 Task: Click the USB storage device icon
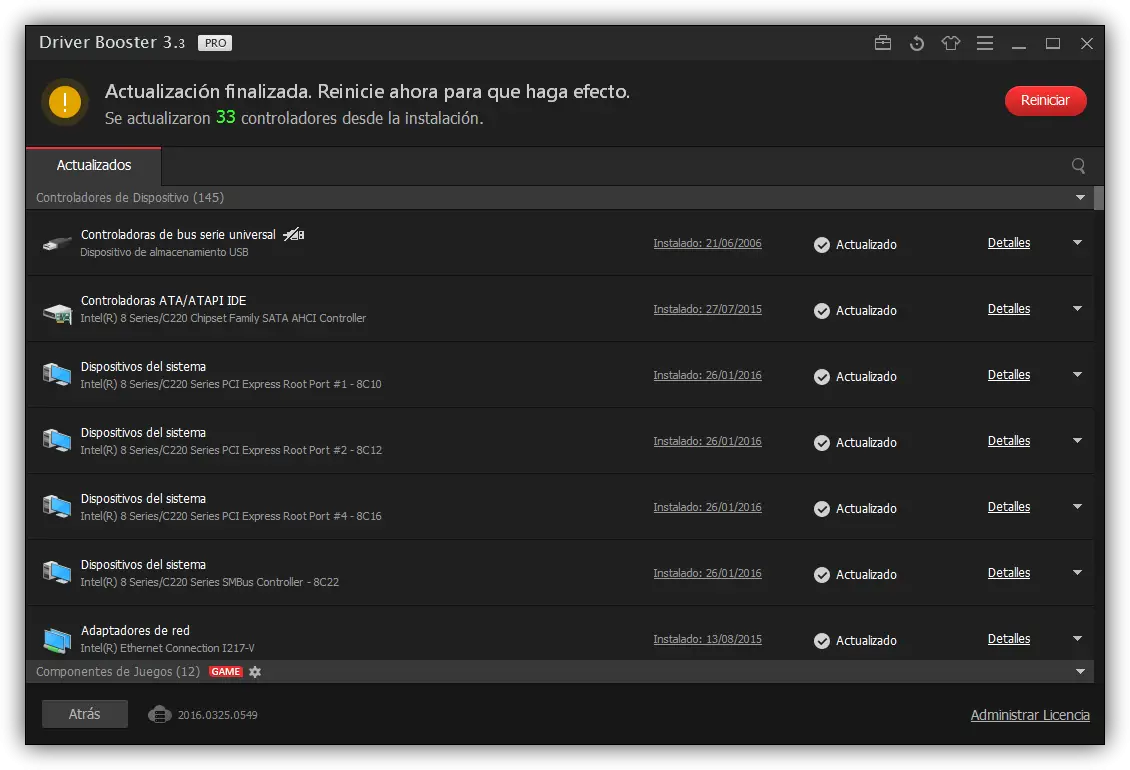(57, 244)
